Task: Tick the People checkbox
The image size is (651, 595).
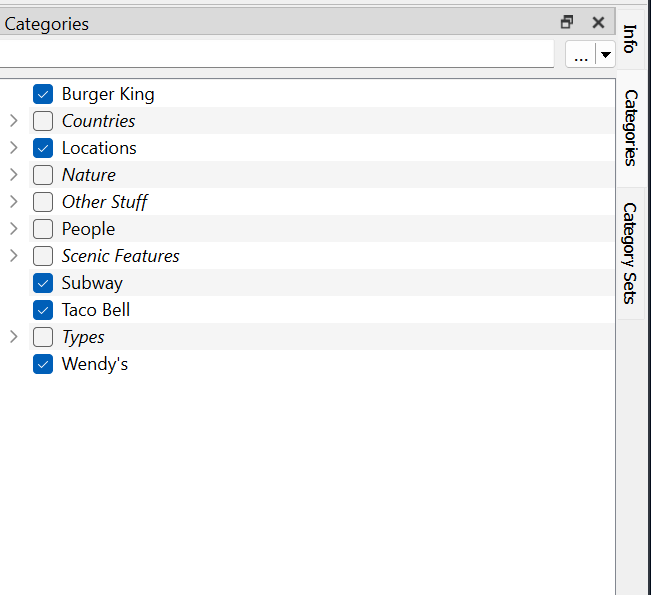Action: [43, 229]
